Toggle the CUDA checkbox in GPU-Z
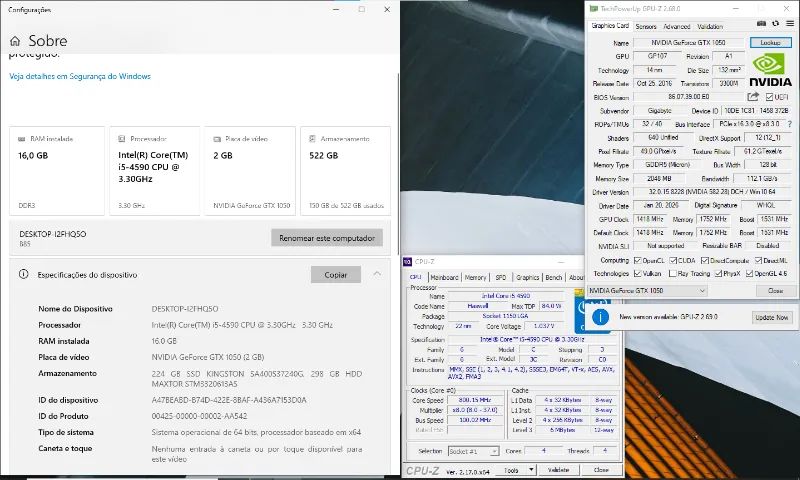Image resolution: width=800 pixels, height=480 pixels. coord(673,260)
